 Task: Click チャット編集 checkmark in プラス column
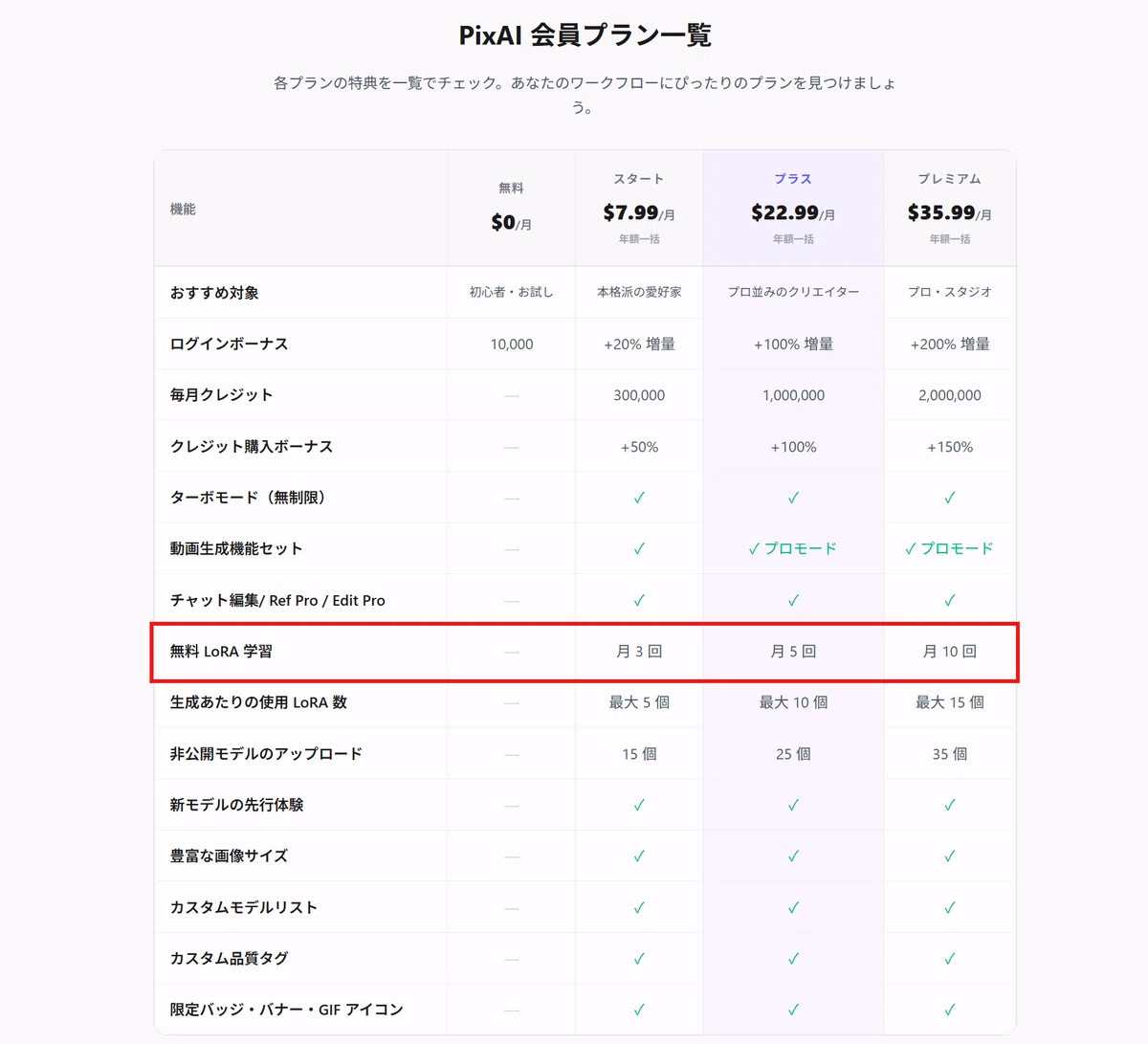point(793,600)
